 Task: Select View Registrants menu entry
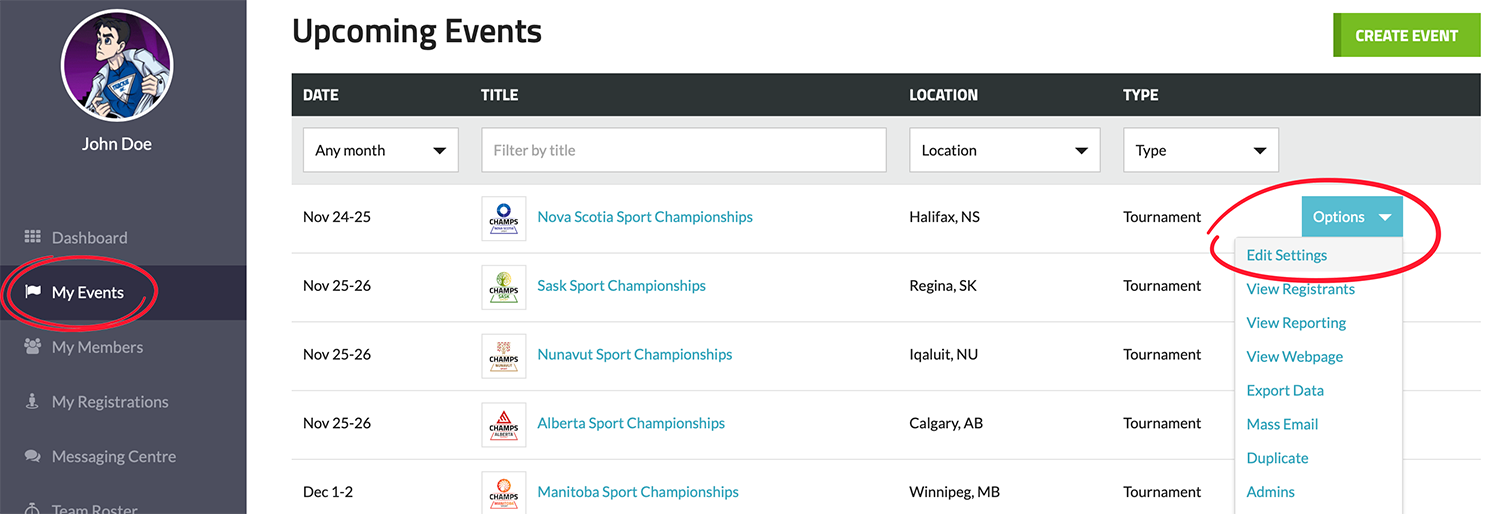point(1300,289)
